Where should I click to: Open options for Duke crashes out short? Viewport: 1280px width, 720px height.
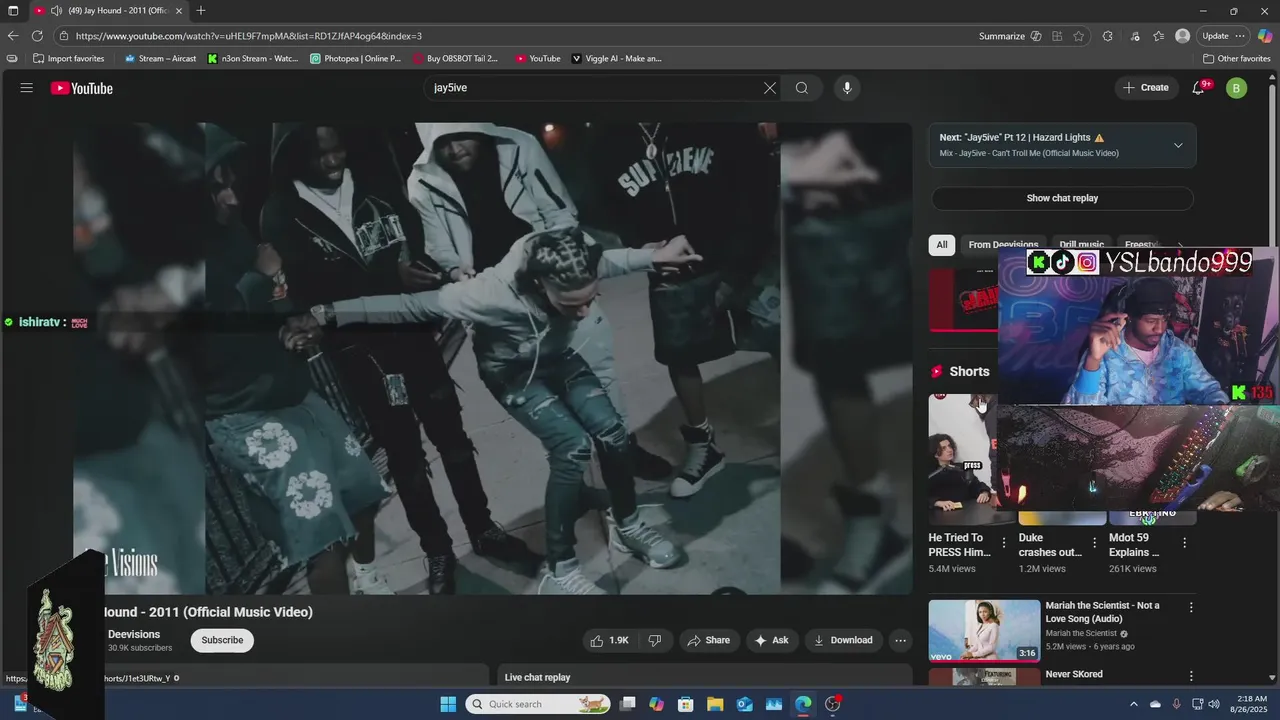coord(1094,543)
